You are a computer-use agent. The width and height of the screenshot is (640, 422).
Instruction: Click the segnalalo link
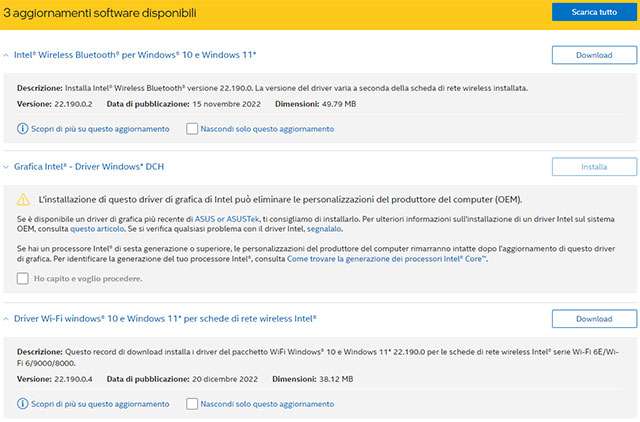click(x=324, y=229)
